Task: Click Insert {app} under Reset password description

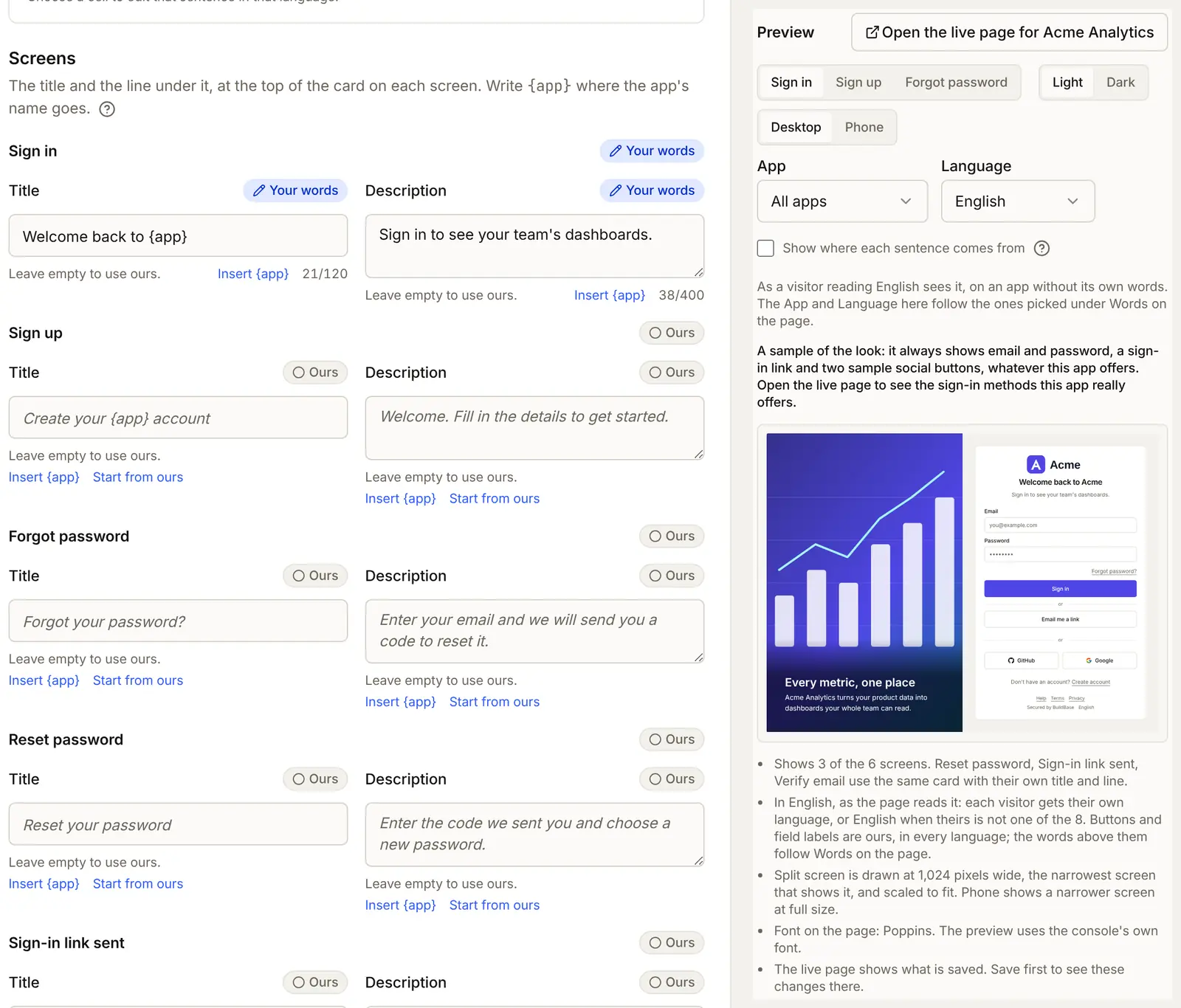Action: (401, 905)
